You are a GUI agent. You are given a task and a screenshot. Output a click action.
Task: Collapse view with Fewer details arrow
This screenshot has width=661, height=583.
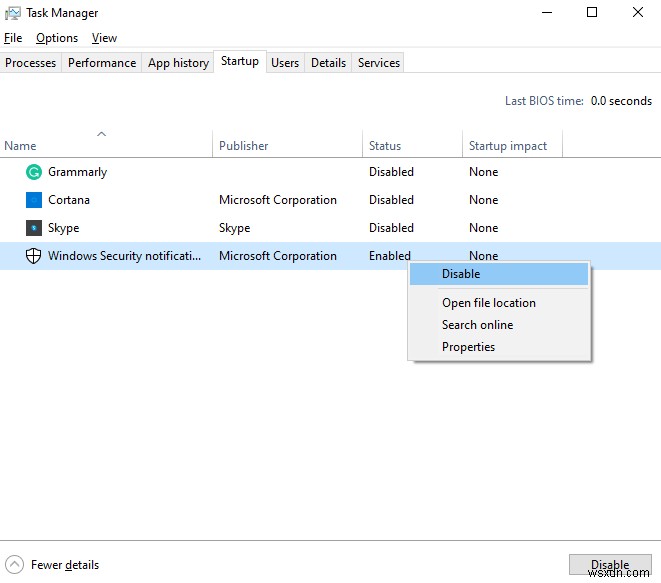(14, 564)
